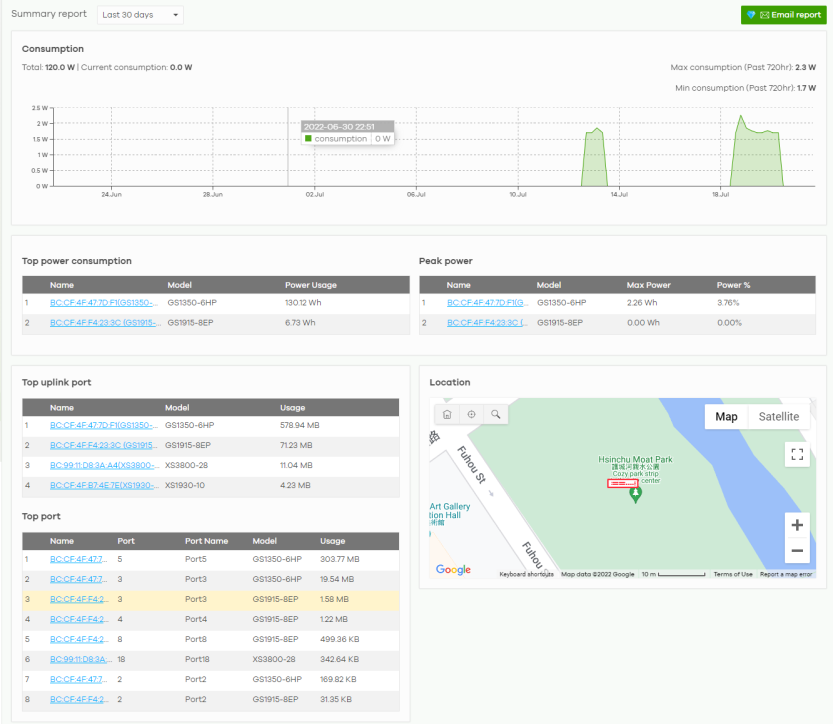Open GS1915-8EP device link in Peak power
The width and height of the screenshot is (833, 724).
[487, 323]
